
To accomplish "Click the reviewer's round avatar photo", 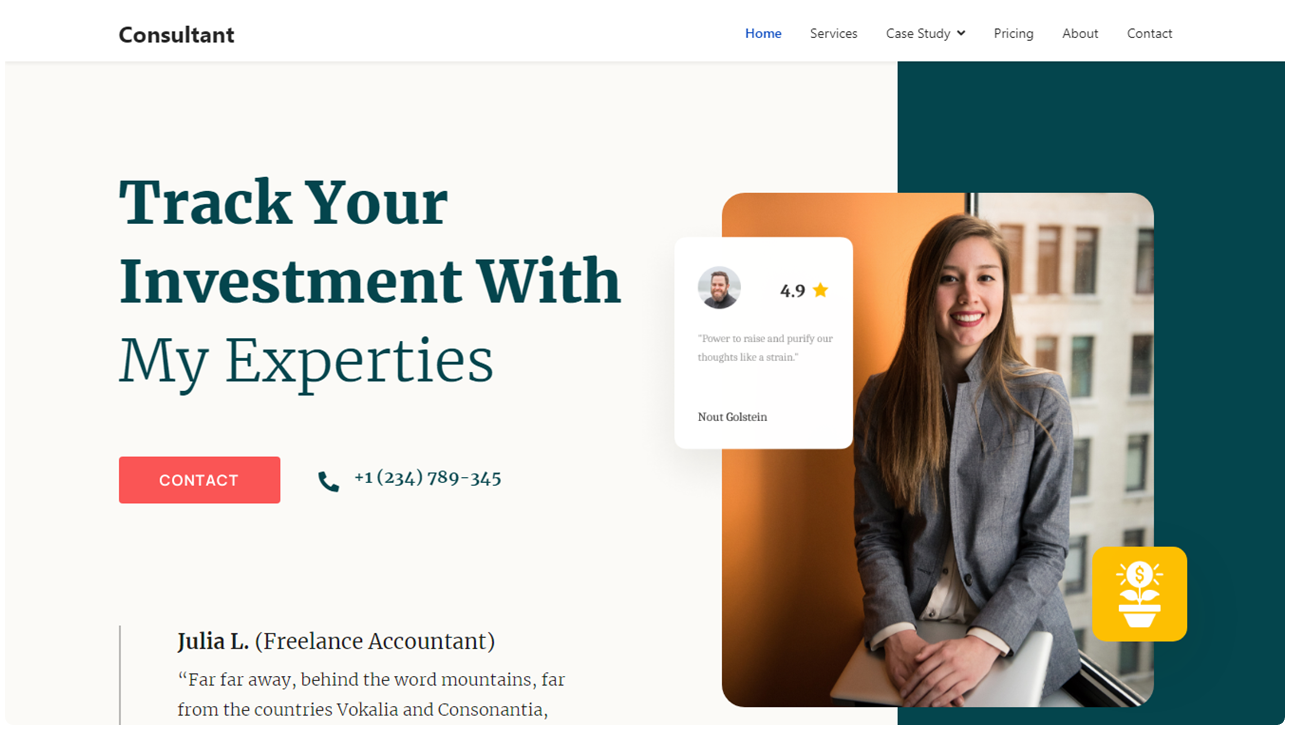I will point(719,288).
